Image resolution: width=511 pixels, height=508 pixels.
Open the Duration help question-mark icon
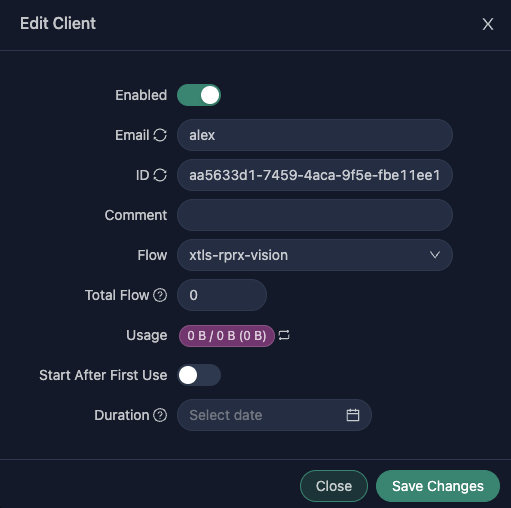(x=160, y=415)
